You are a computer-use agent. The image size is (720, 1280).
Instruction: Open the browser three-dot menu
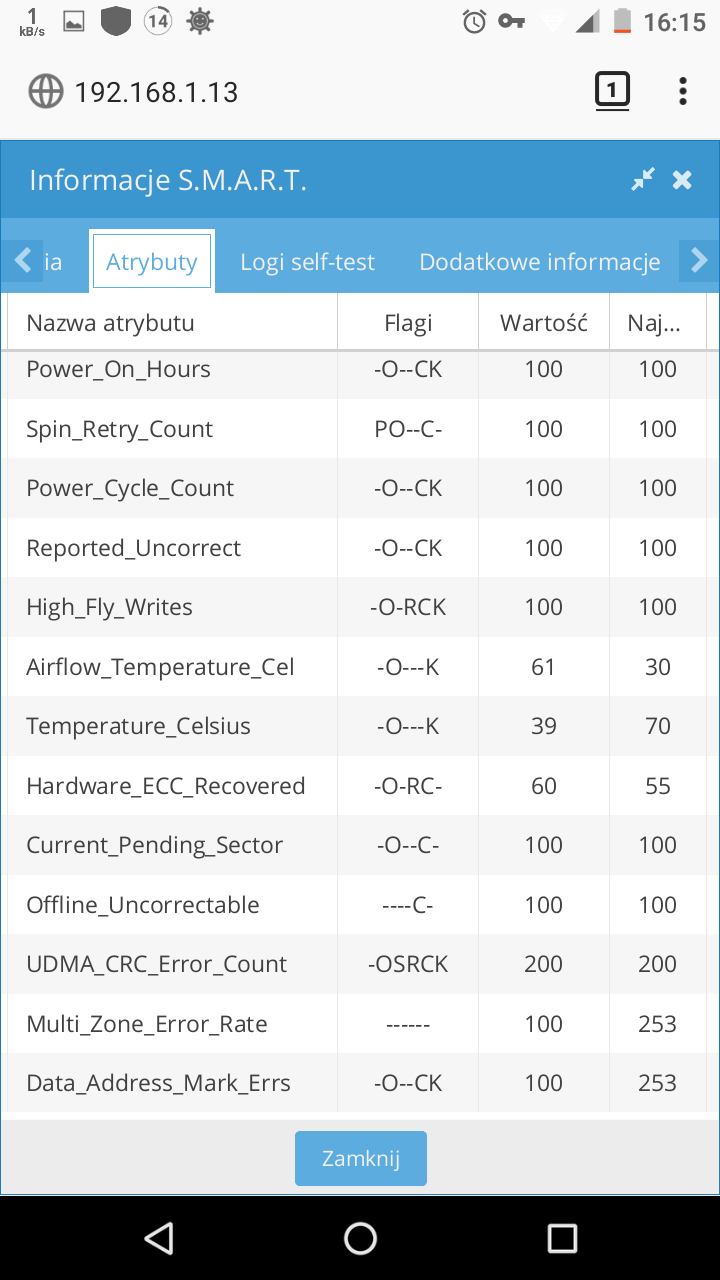683,91
